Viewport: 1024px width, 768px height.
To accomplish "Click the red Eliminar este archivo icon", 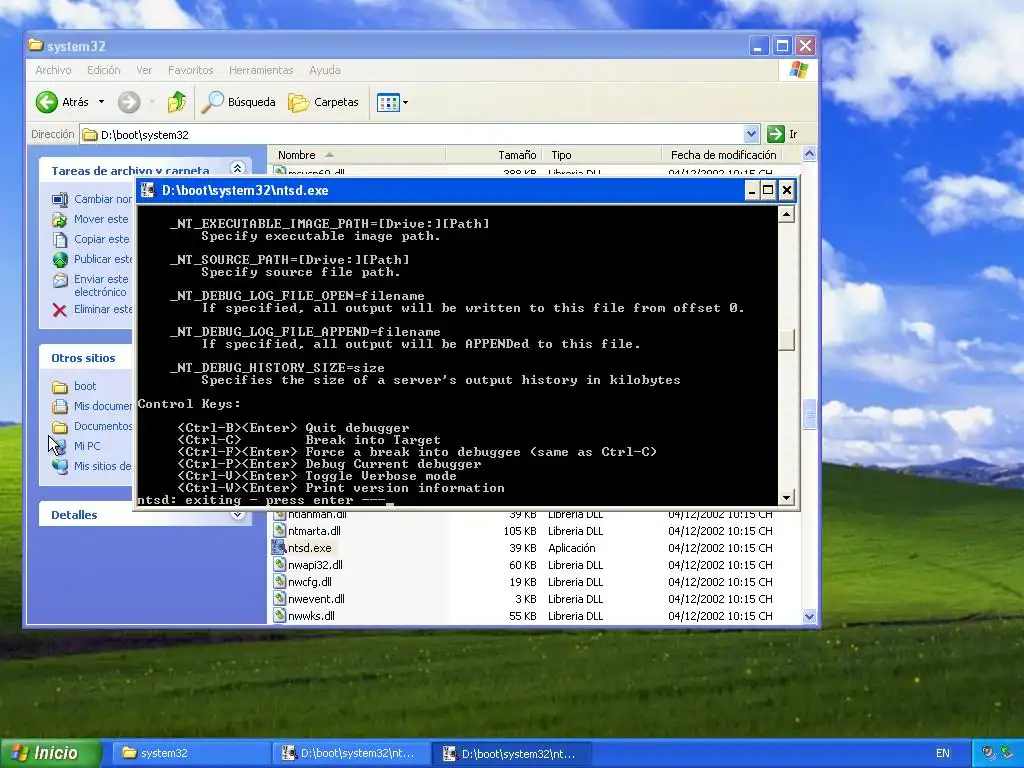I will (59, 310).
